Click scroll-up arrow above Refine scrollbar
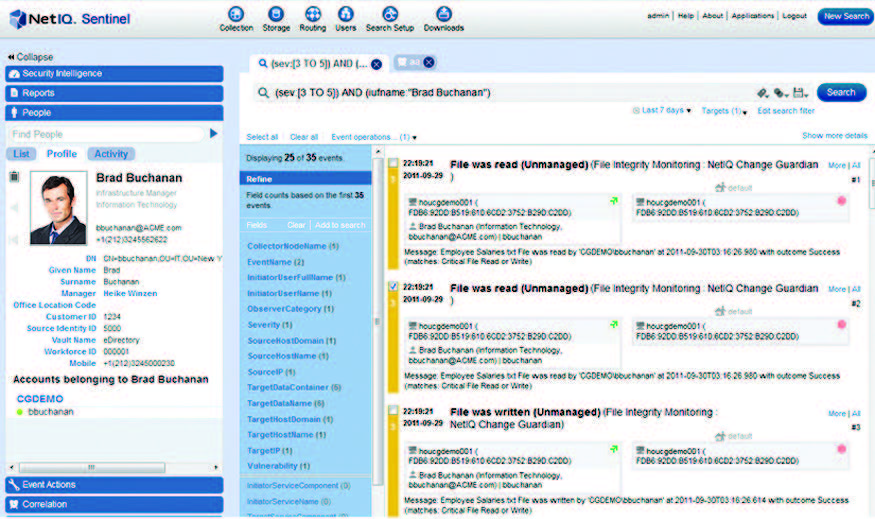The height and width of the screenshot is (519, 875). (378, 152)
